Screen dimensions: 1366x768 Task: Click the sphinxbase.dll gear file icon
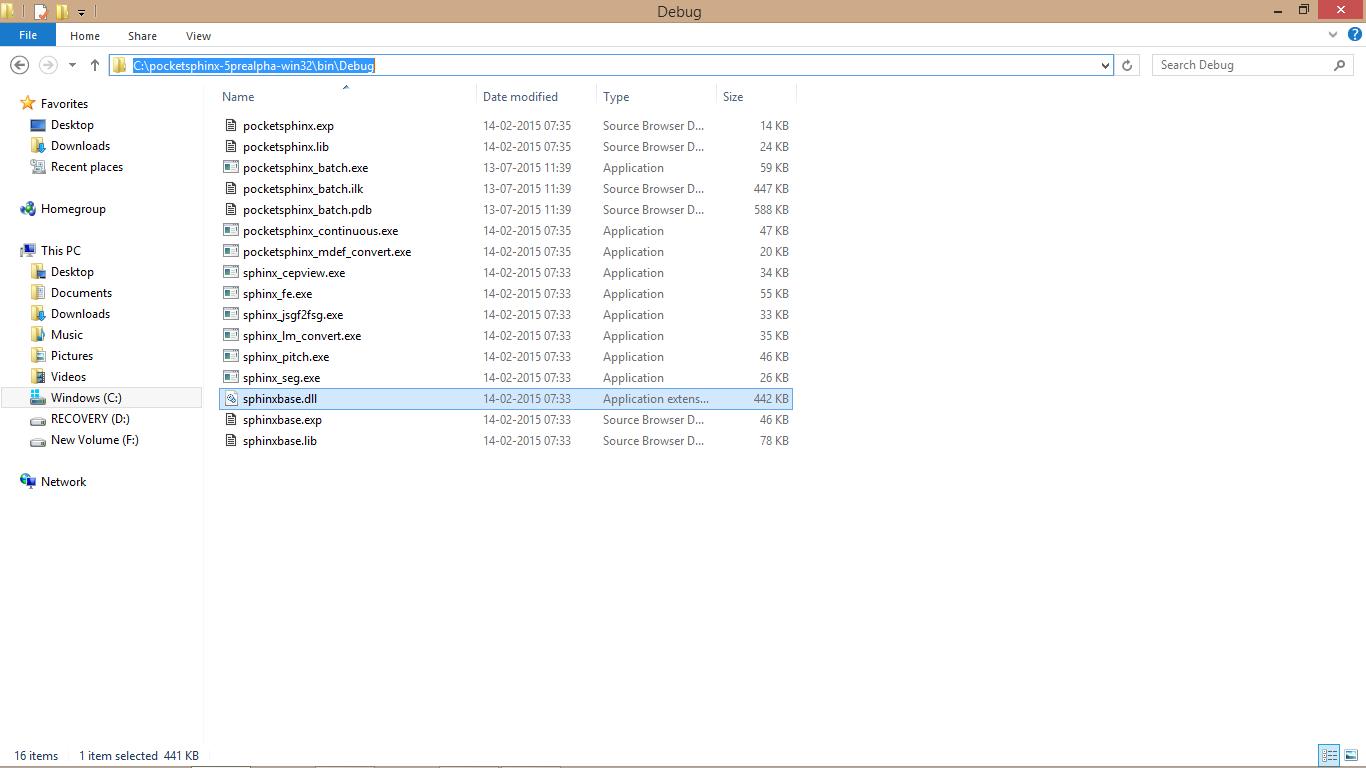(231, 399)
